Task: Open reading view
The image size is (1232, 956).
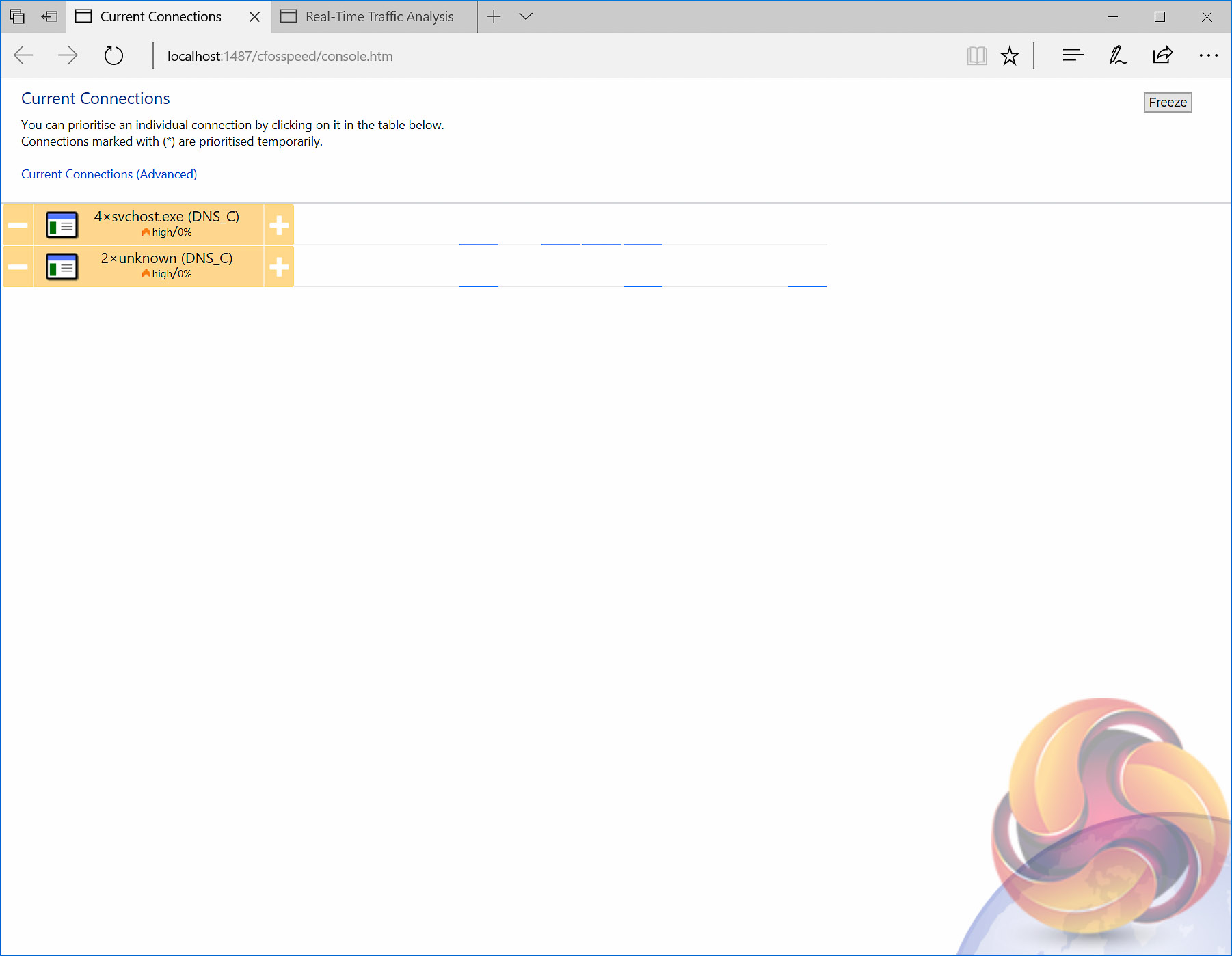Action: point(977,55)
